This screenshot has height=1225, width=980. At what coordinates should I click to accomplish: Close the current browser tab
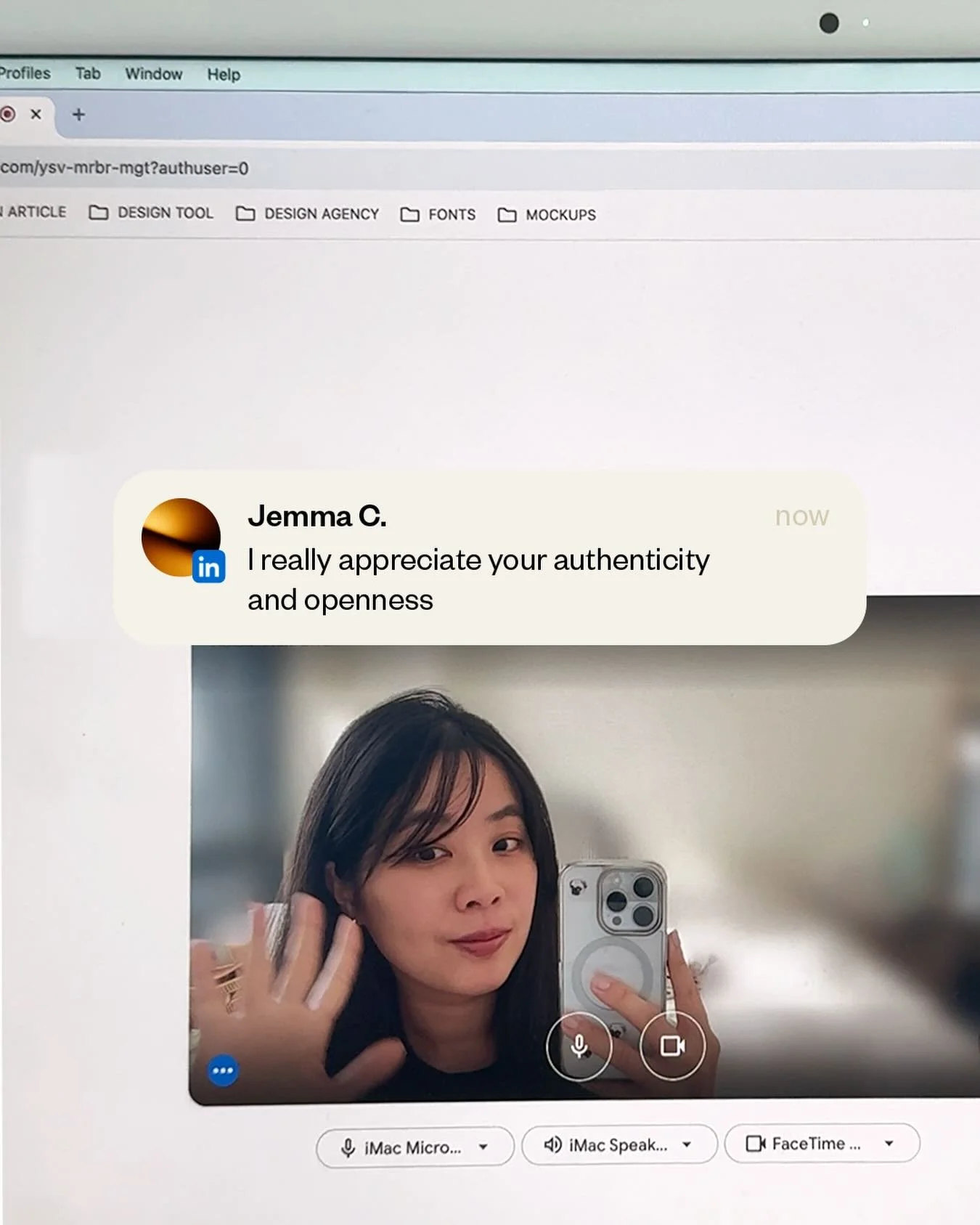tap(36, 114)
